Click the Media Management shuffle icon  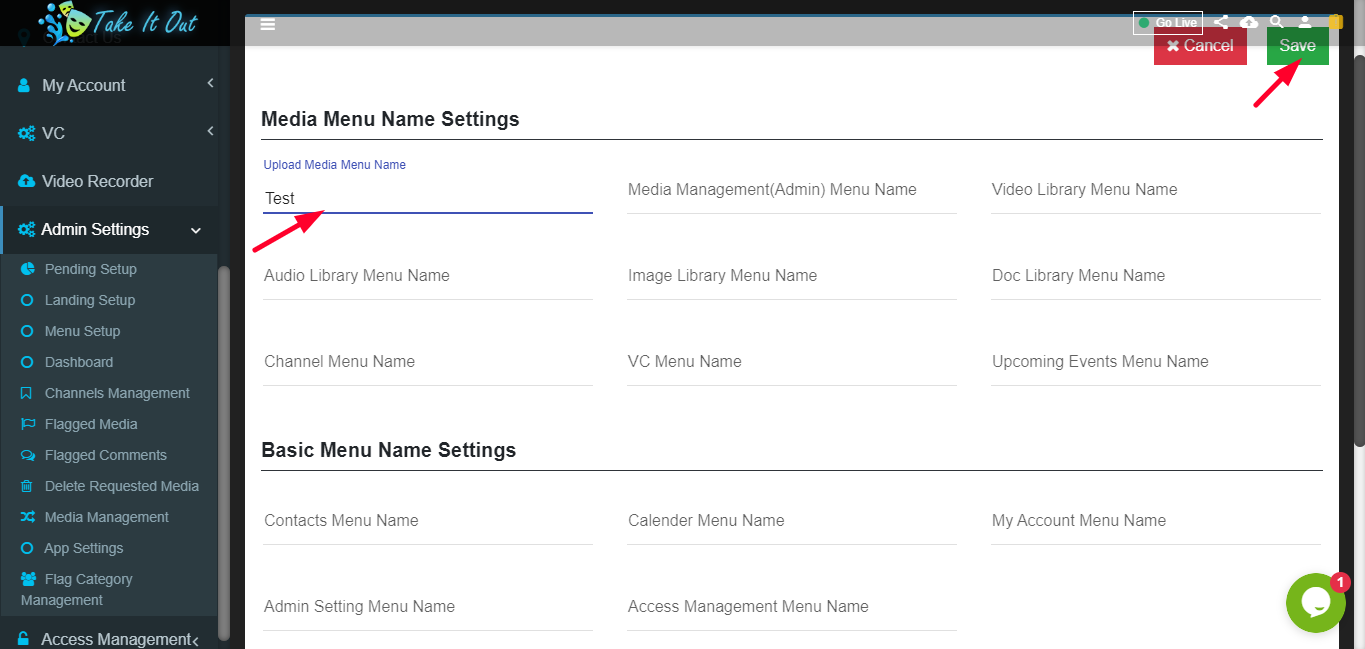pos(27,517)
